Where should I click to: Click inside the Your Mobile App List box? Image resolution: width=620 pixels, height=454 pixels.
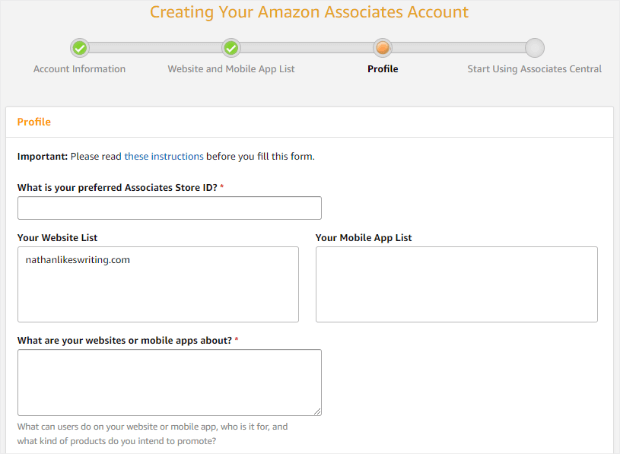tap(457, 284)
